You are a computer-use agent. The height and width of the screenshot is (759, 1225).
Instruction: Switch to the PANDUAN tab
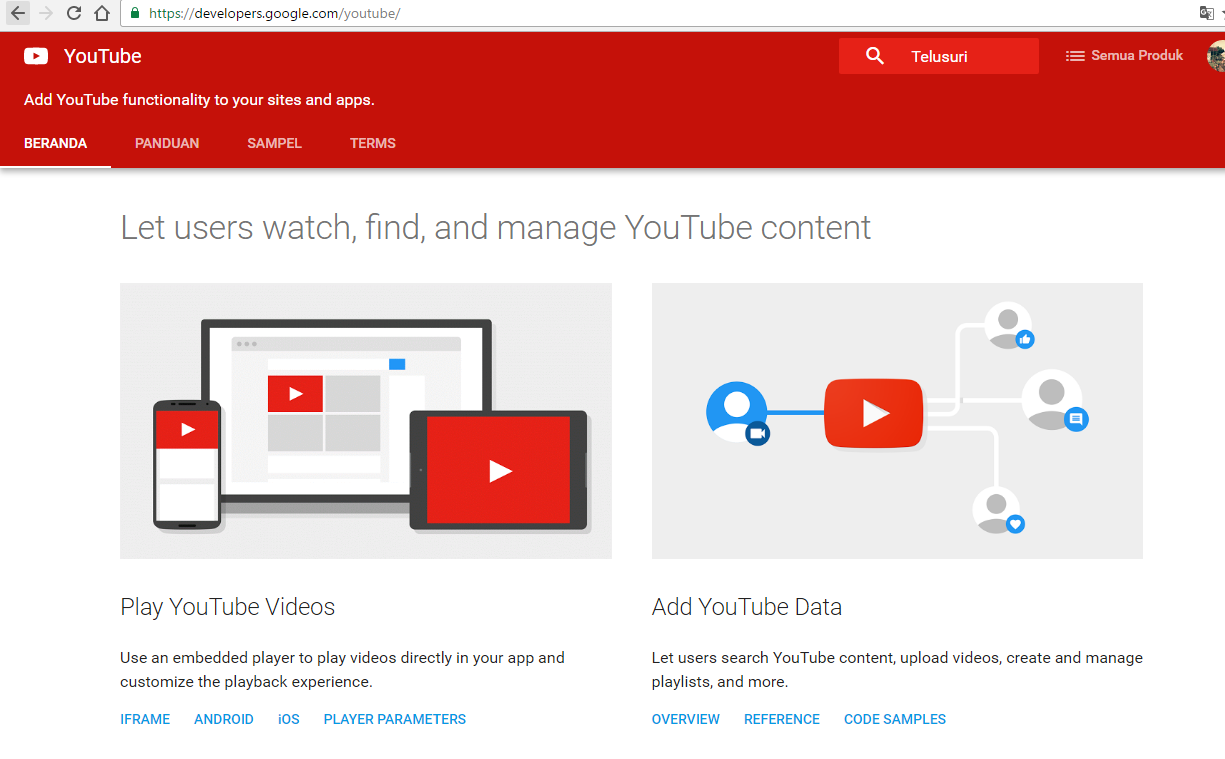pyautogui.click(x=166, y=143)
